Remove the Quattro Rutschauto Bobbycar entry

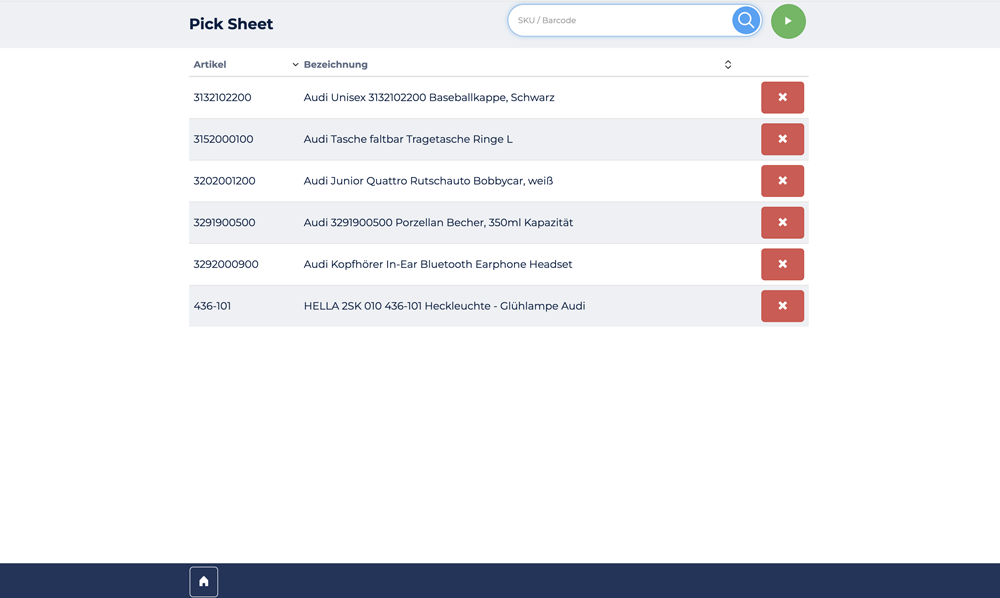click(782, 181)
